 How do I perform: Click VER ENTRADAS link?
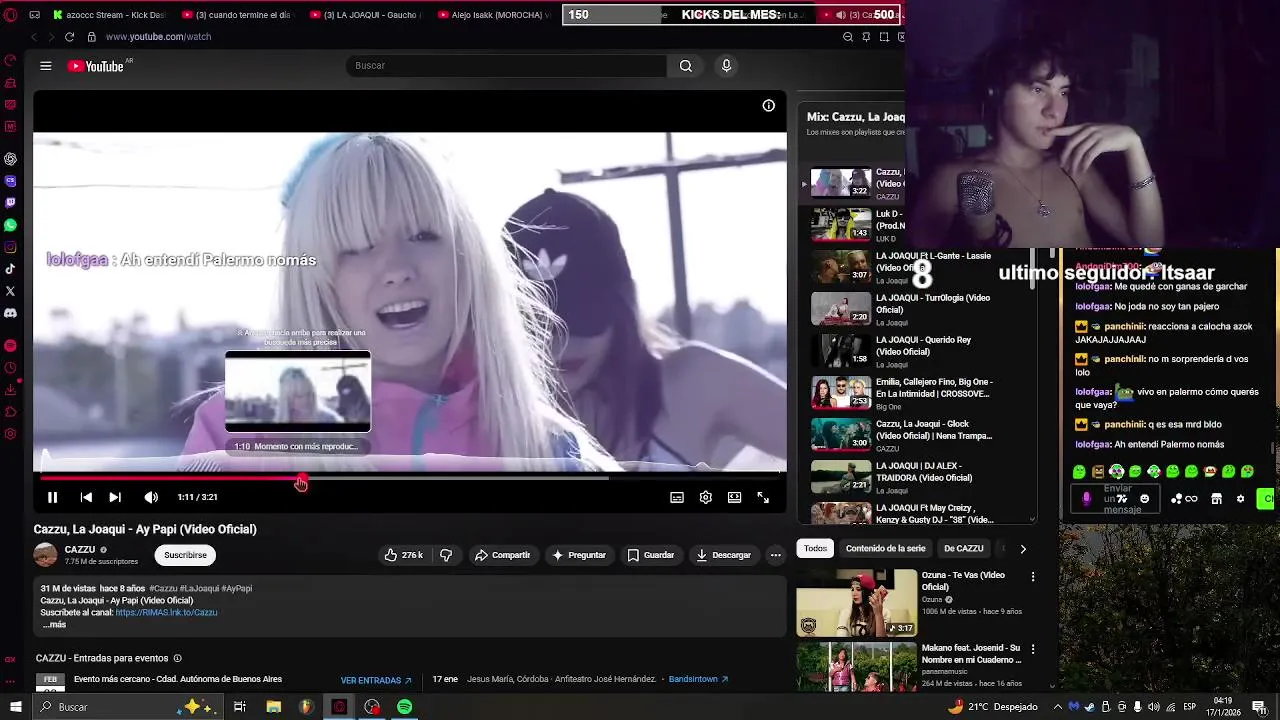[x=376, y=680]
